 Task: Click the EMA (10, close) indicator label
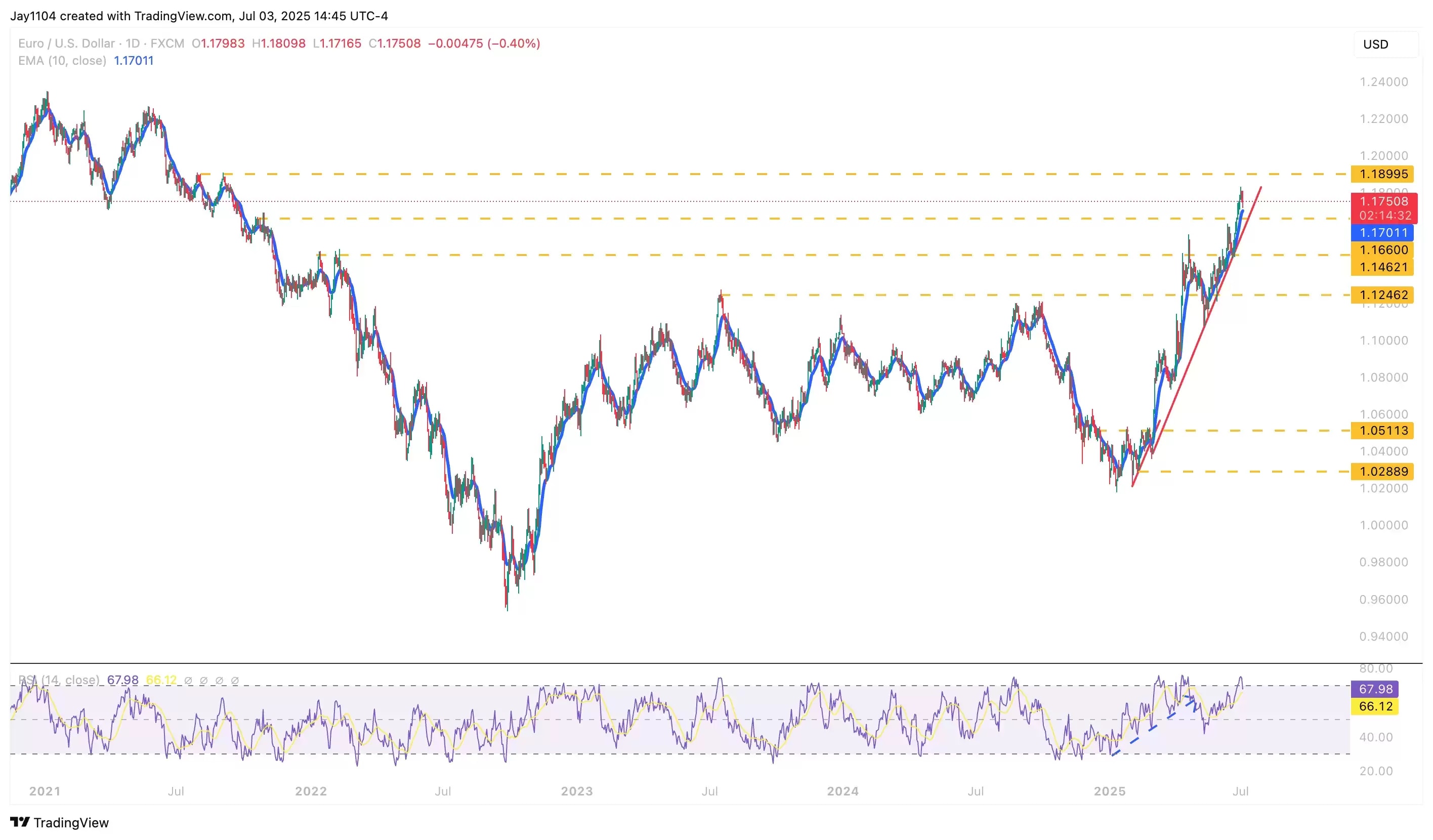(62, 60)
